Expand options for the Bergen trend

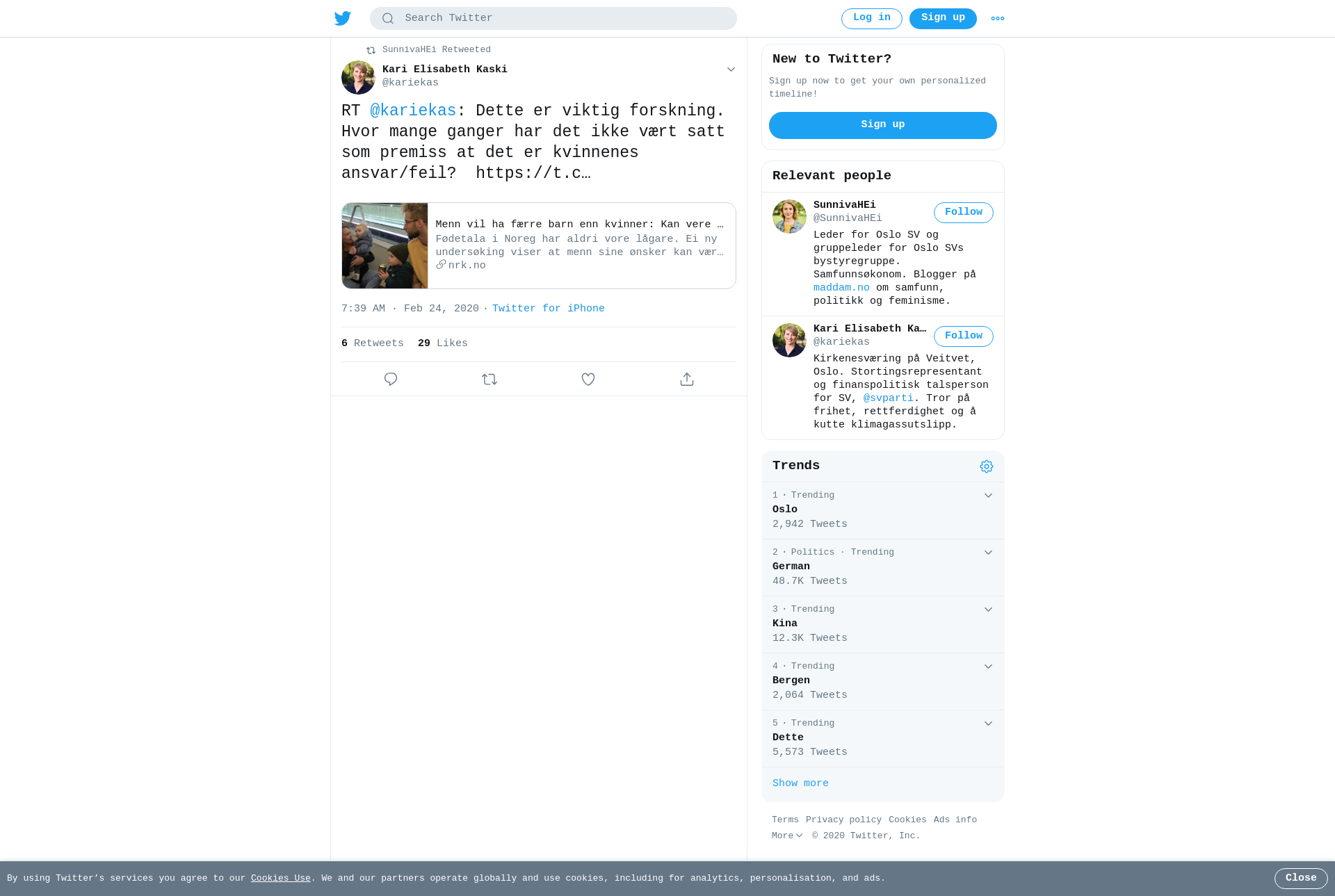tap(988, 667)
